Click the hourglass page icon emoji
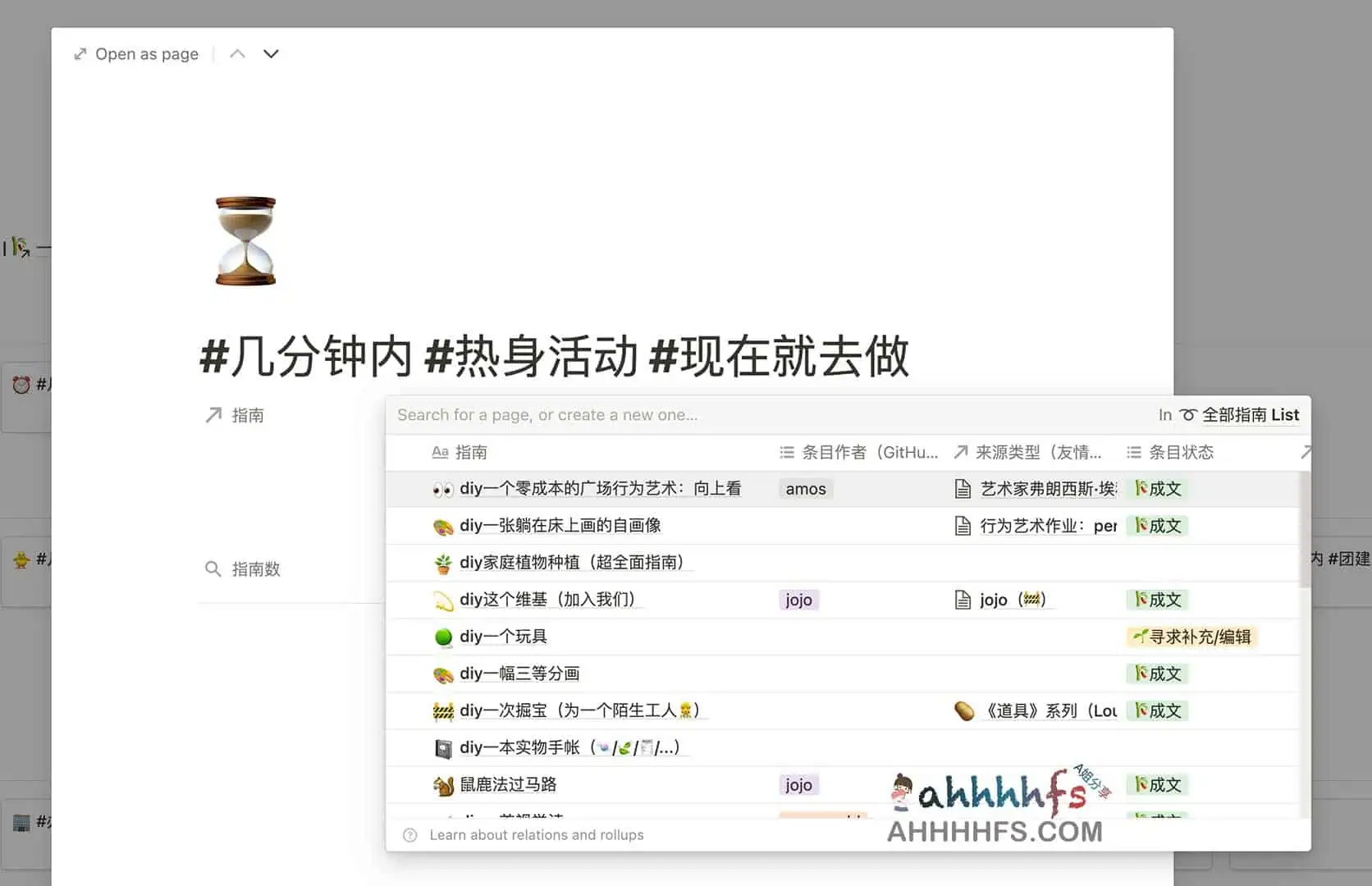Viewport: 1372px width, 886px height. coord(244,240)
